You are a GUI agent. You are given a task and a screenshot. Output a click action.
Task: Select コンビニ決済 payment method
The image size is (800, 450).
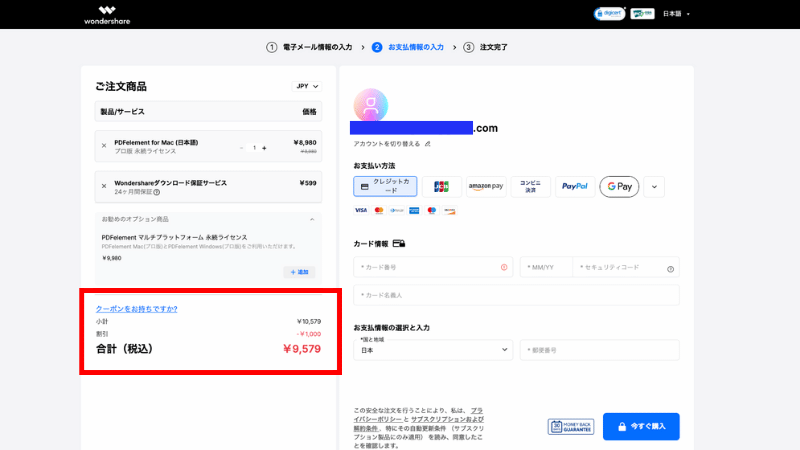(x=531, y=186)
